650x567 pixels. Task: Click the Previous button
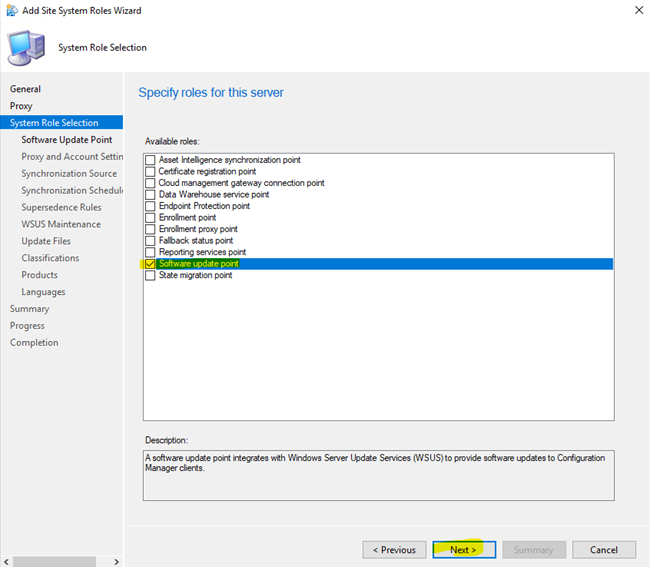tap(394, 550)
